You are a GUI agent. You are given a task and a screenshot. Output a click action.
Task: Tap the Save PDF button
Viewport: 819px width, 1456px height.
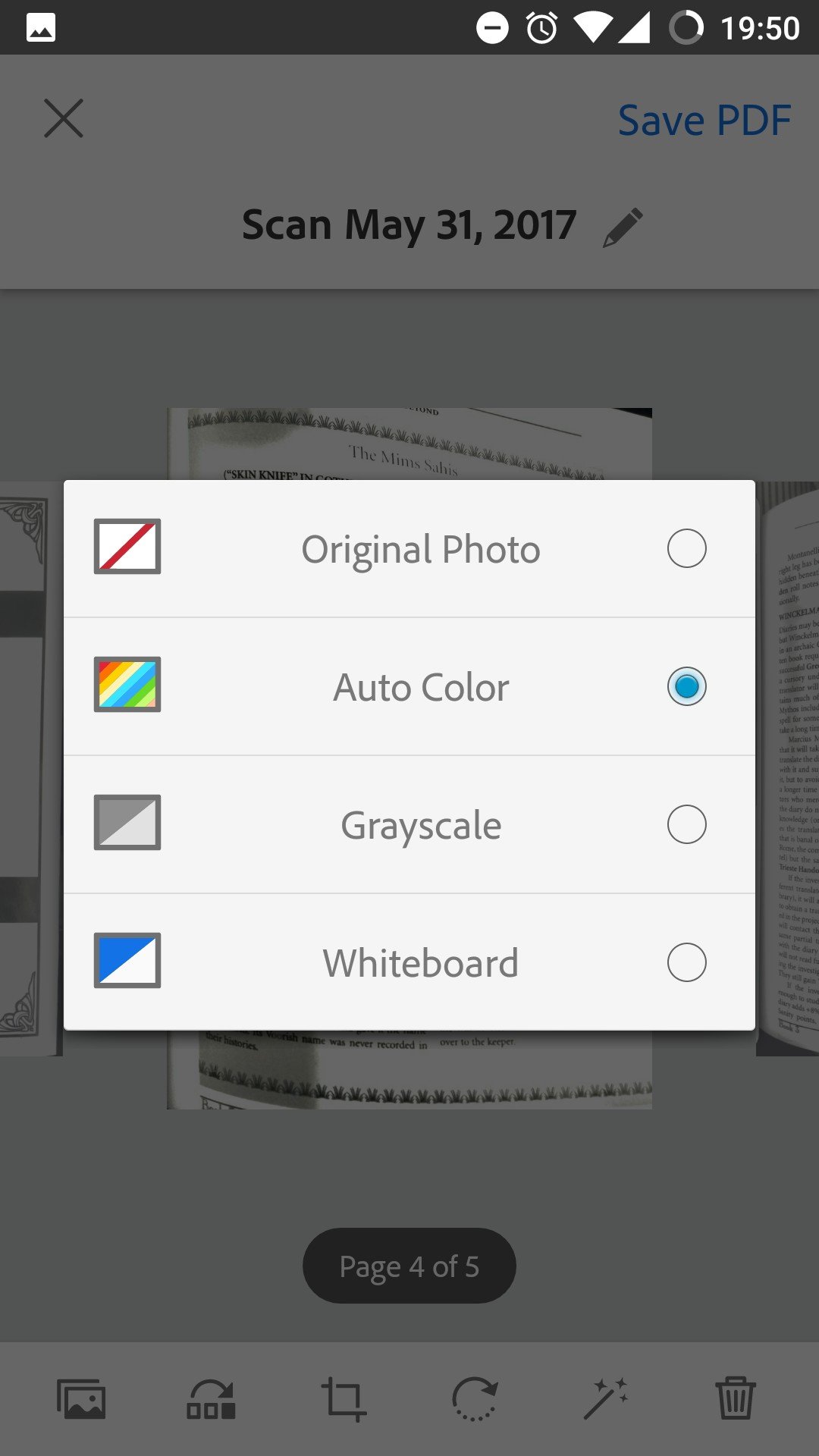tap(704, 120)
